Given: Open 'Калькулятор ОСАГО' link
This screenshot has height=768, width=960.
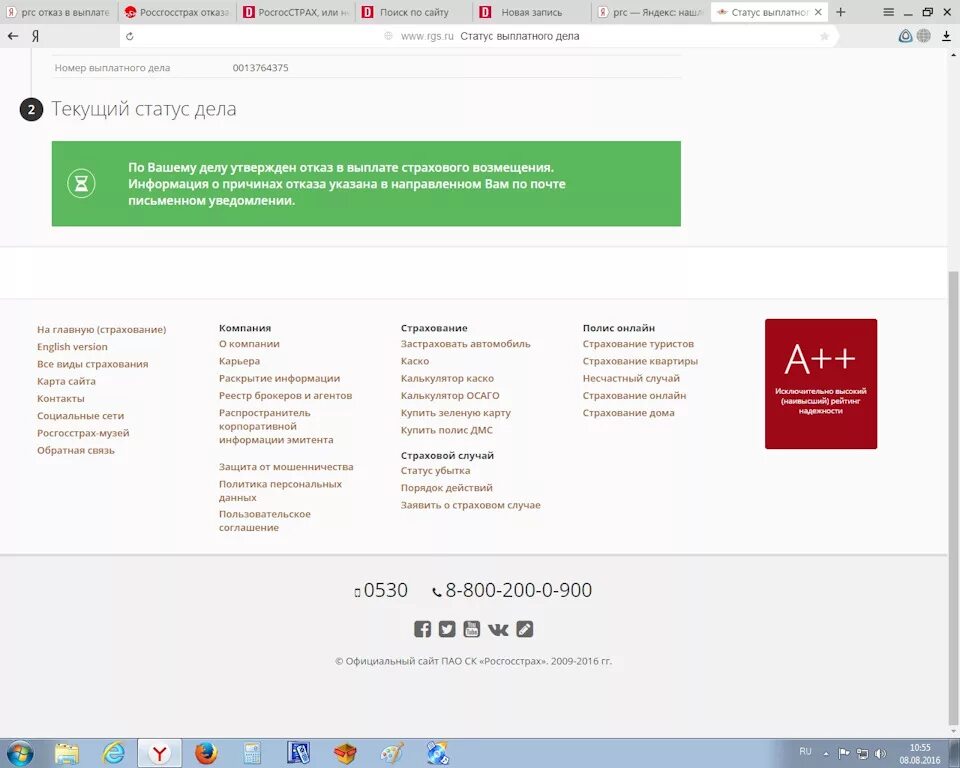Looking at the screenshot, I should pyautogui.click(x=450, y=396).
